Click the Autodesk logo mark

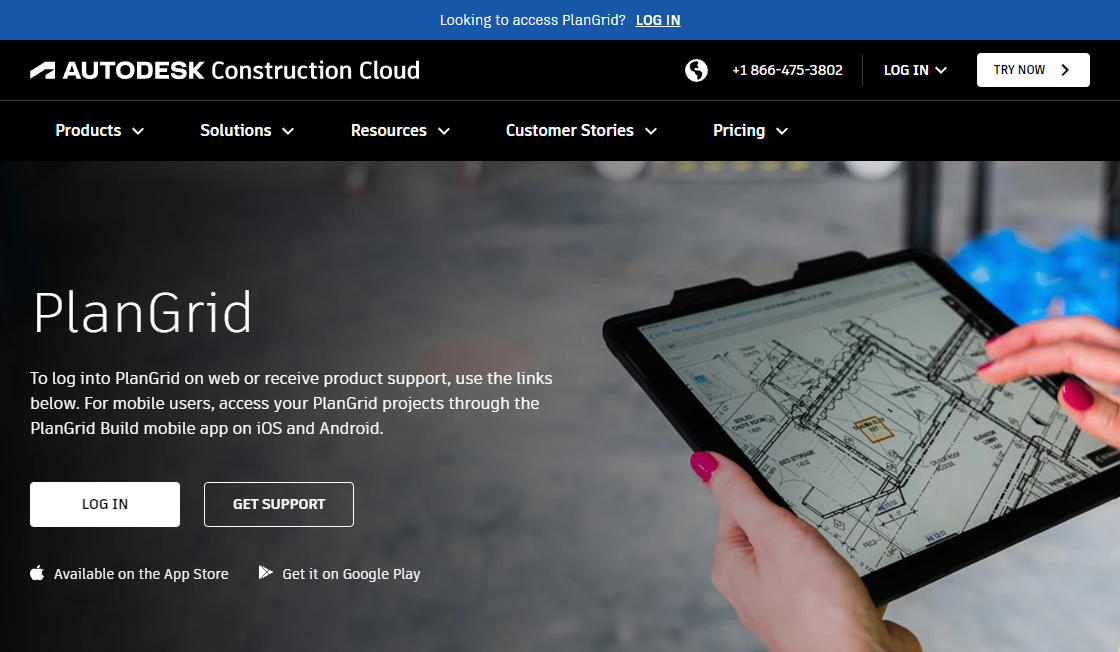click(x=42, y=70)
